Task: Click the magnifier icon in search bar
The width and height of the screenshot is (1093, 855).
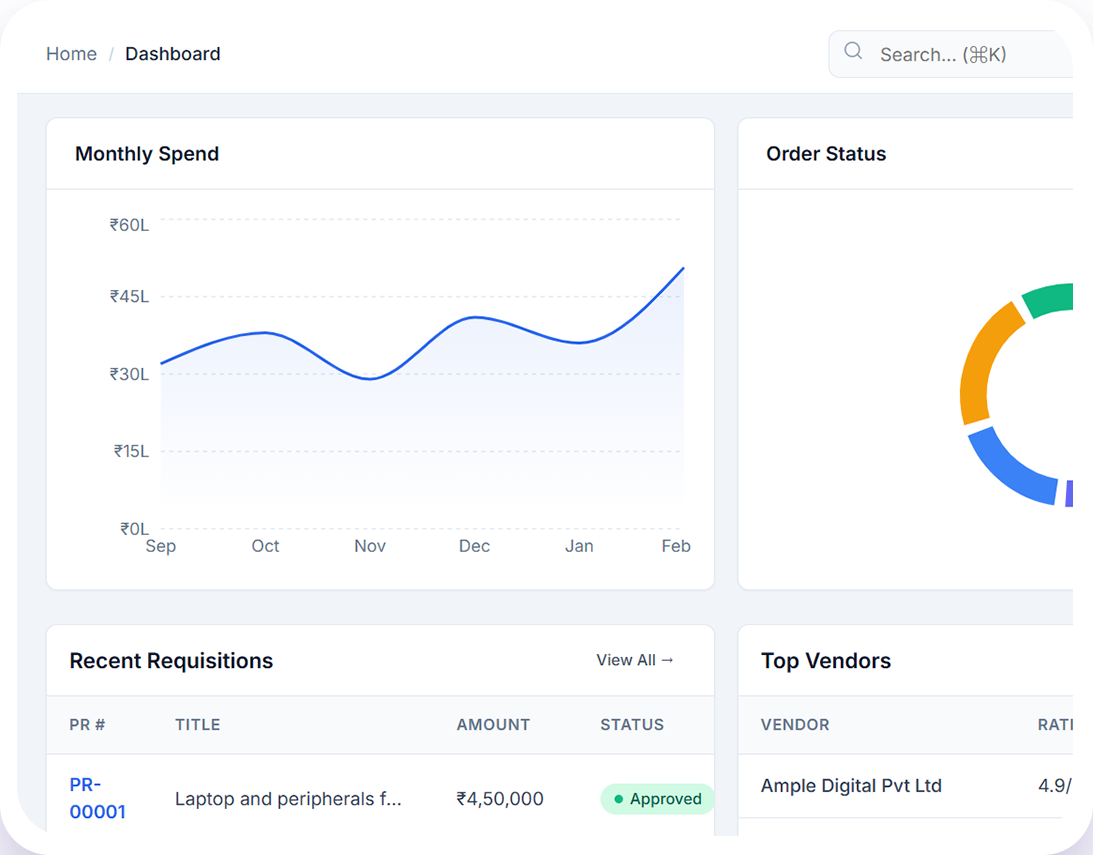Action: (x=853, y=52)
